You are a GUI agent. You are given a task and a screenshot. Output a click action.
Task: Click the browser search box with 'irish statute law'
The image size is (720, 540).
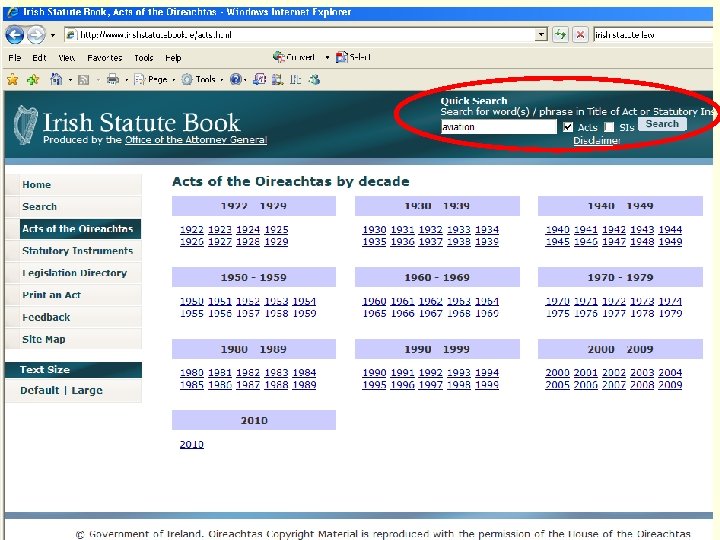click(x=654, y=34)
